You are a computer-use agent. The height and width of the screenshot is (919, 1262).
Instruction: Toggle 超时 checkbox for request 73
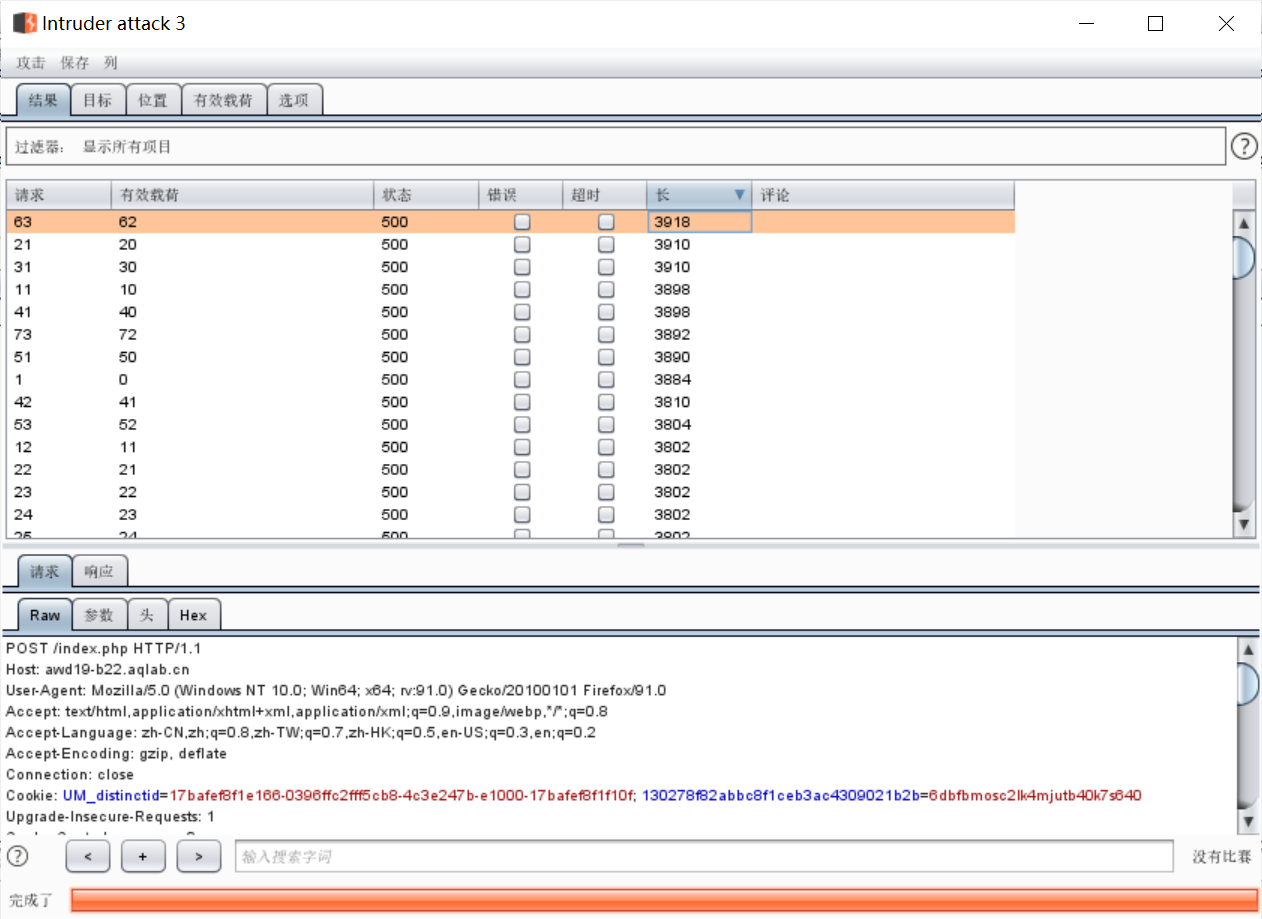click(x=606, y=335)
